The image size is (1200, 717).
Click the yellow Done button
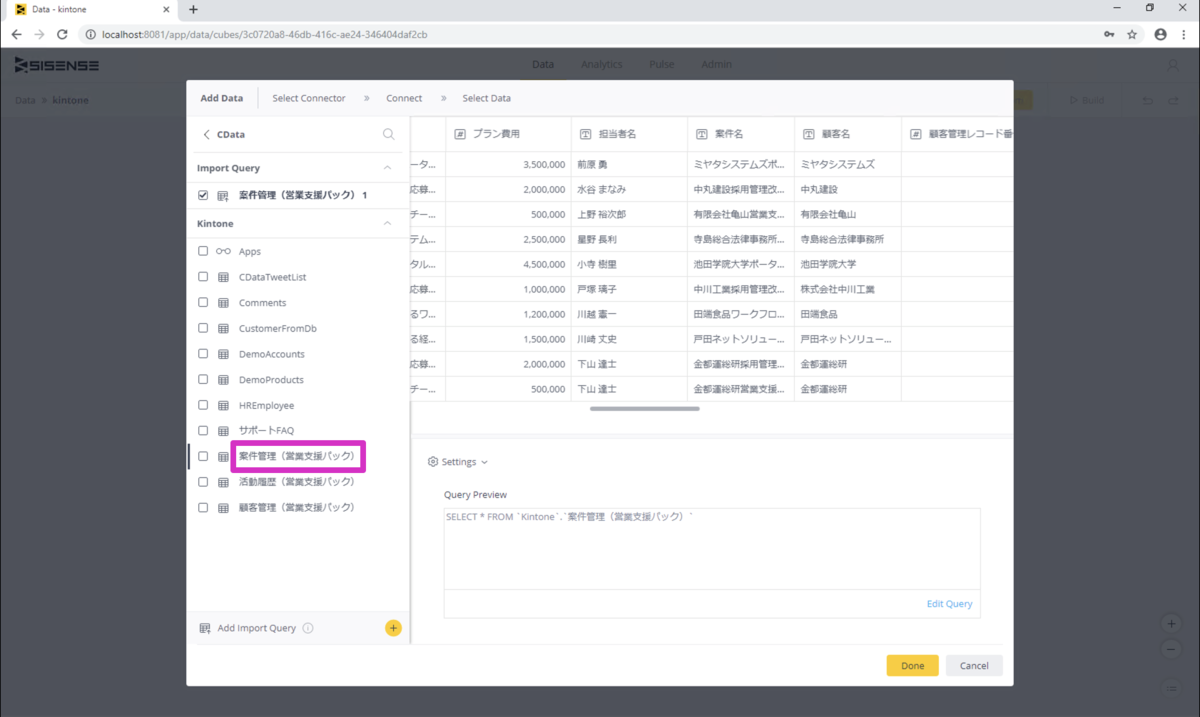pos(912,665)
